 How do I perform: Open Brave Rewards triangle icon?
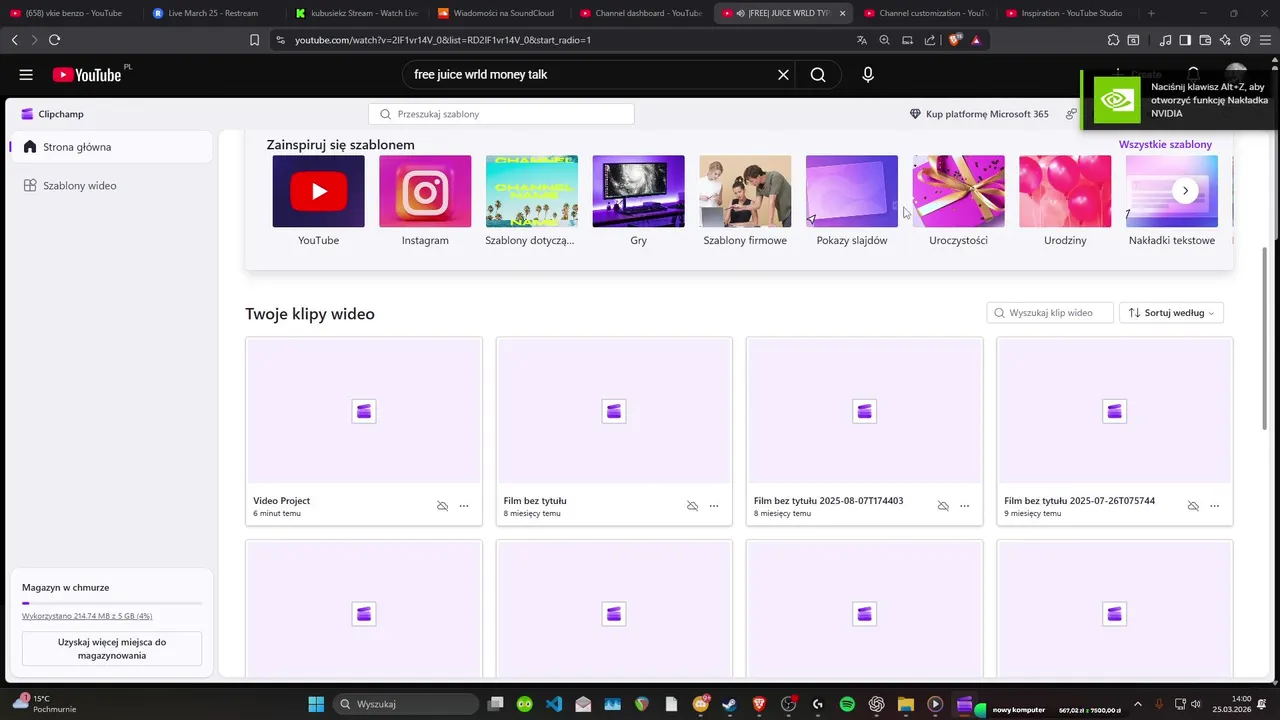click(976, 40)
